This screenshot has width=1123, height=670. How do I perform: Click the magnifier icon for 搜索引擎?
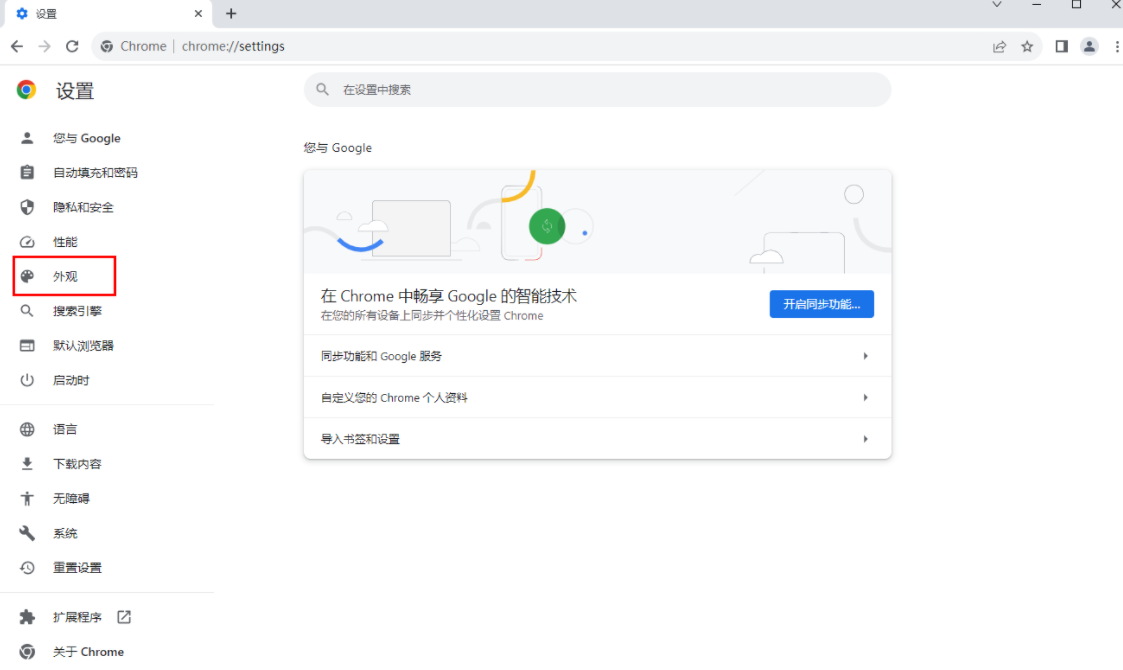[27, 311]
